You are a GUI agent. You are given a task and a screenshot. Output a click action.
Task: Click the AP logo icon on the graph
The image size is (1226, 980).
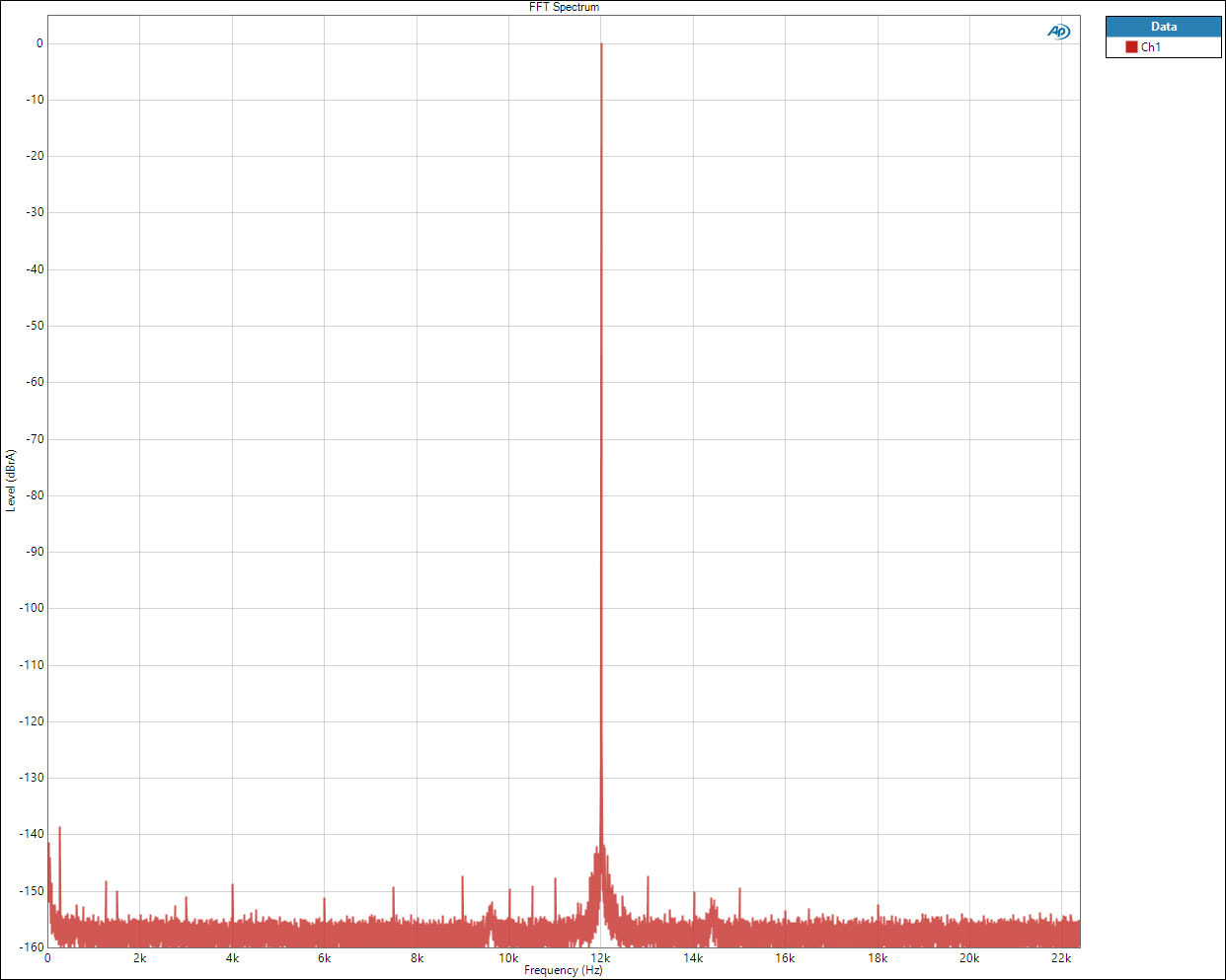pos(1058,32)
